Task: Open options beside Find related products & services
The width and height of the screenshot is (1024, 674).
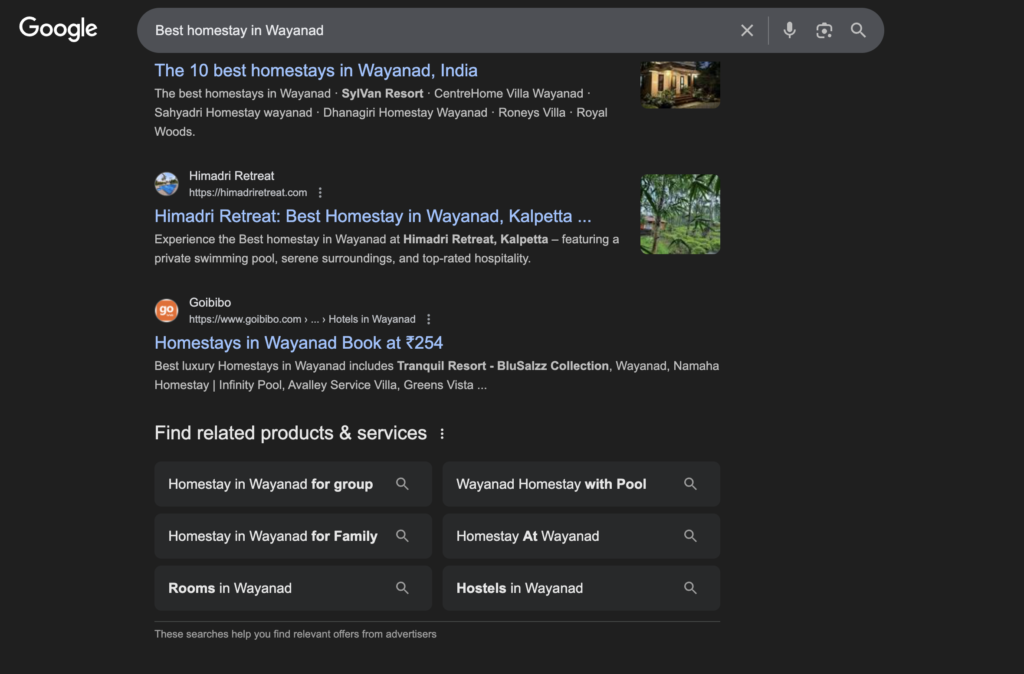Action: tap(442, 434)
